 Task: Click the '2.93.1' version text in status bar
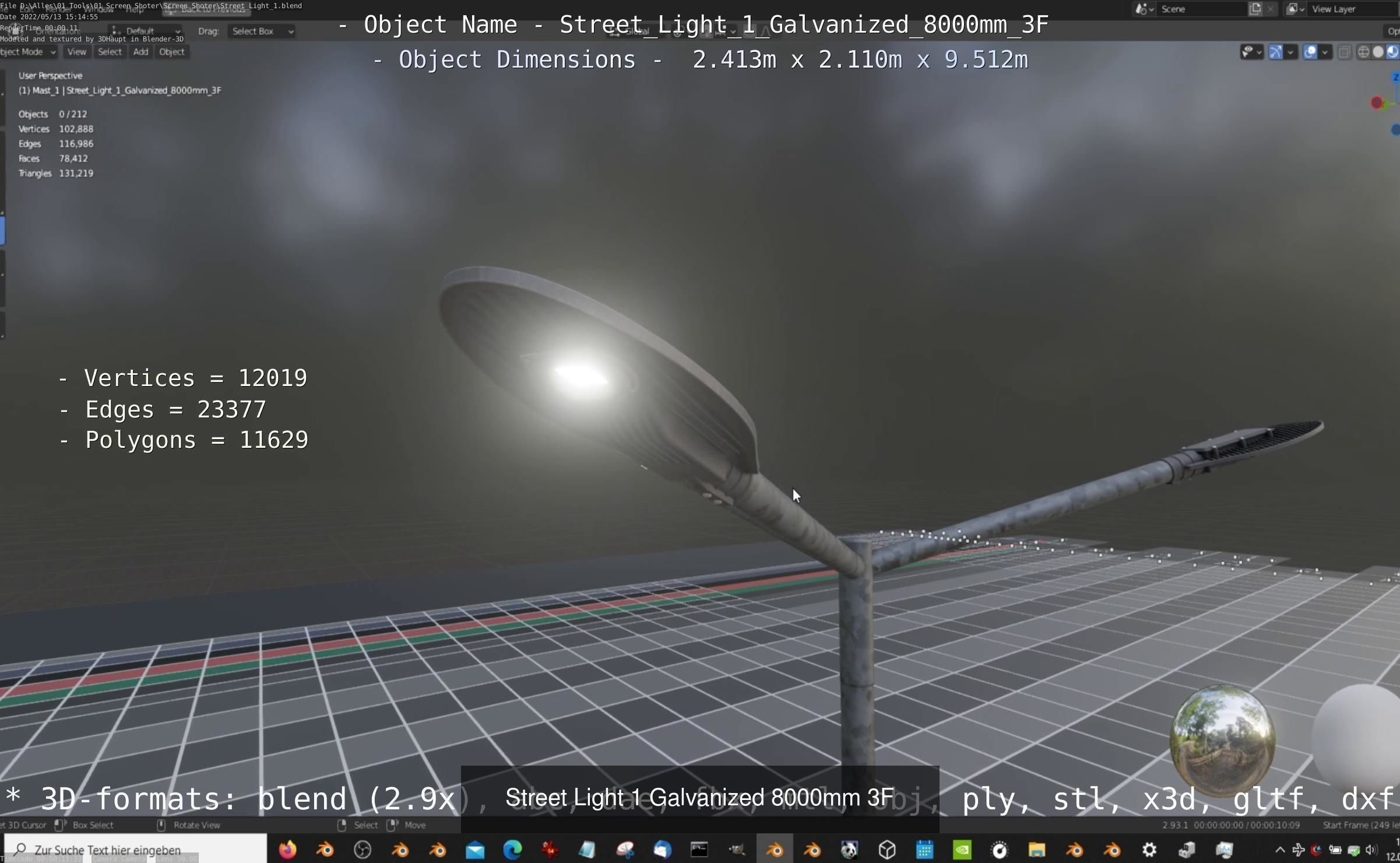[1174, 825]
